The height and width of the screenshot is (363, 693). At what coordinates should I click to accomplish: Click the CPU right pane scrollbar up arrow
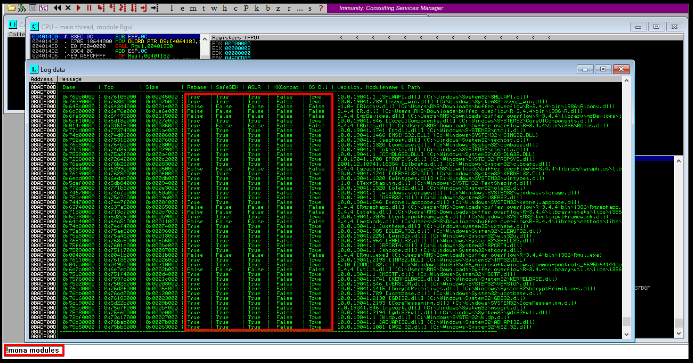(679, 161)
